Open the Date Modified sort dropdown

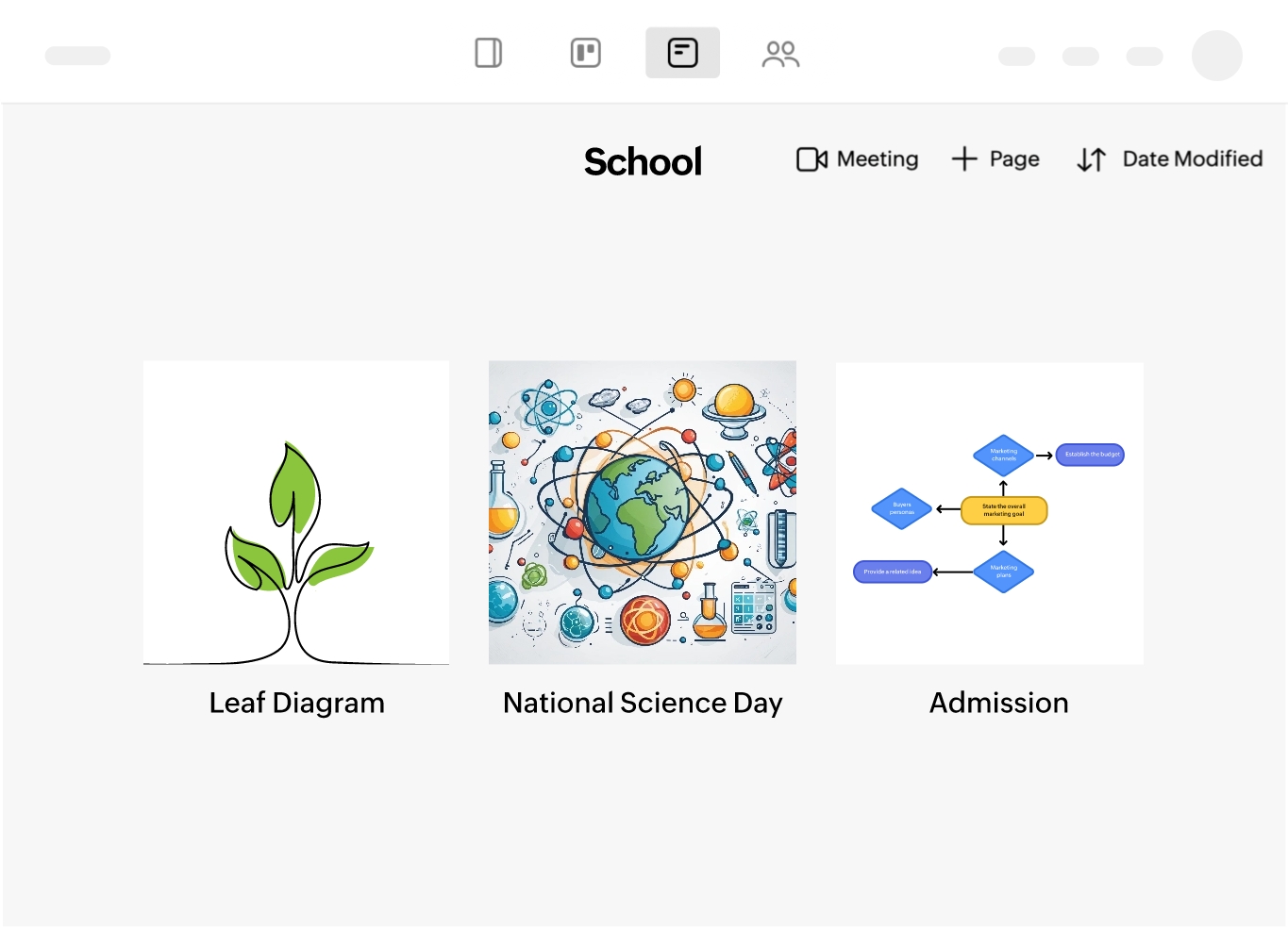pyautogui.click(x=1192, y=159)
